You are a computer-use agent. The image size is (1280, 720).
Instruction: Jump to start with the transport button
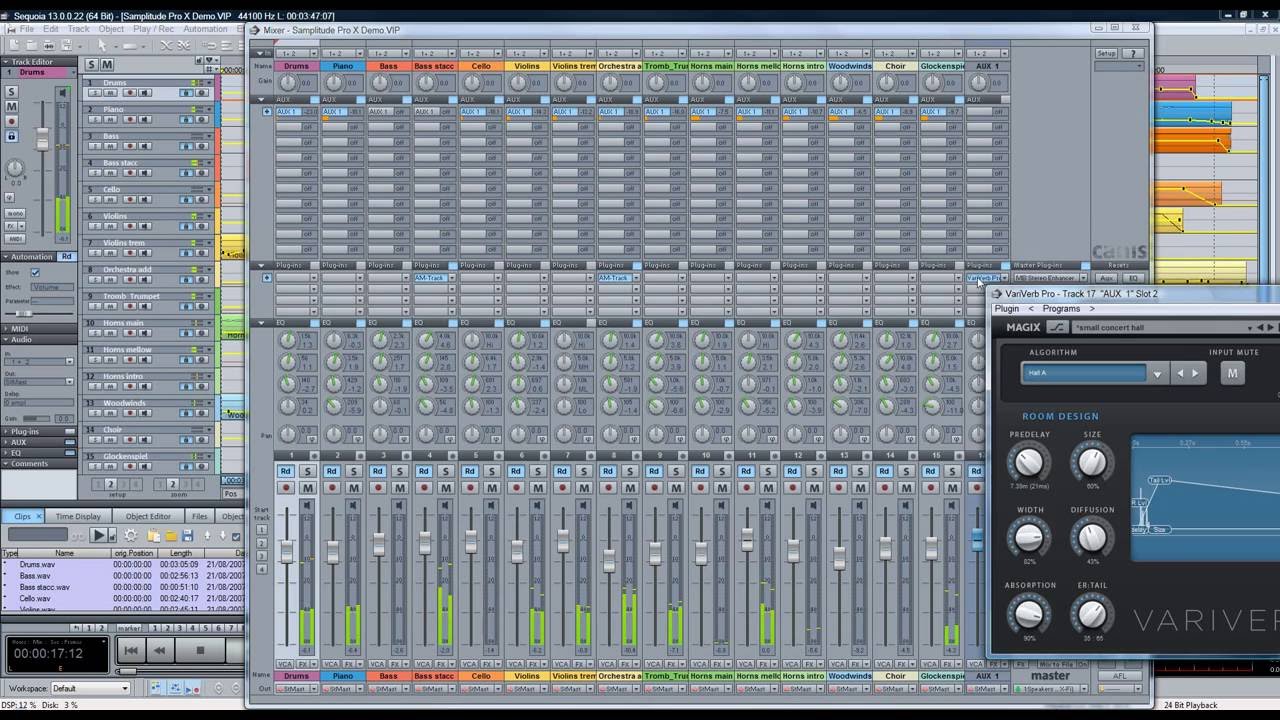130,650
